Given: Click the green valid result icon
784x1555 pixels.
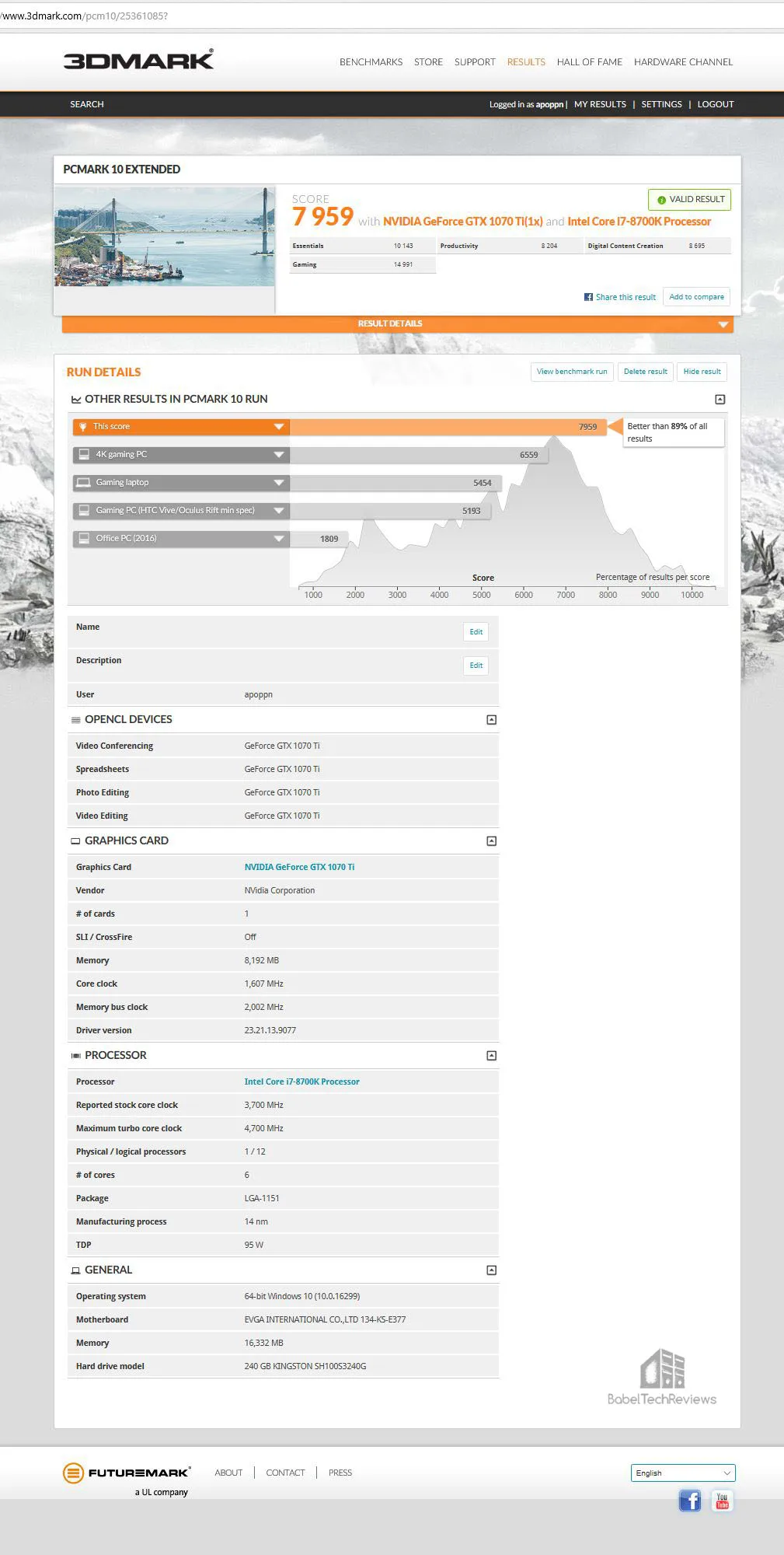Looking at the screenshot, I should pos(661,200).
